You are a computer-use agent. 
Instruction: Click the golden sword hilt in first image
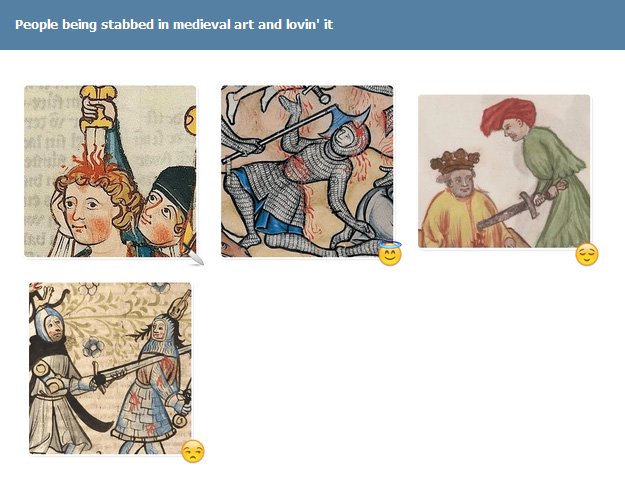tap(98, 108)
